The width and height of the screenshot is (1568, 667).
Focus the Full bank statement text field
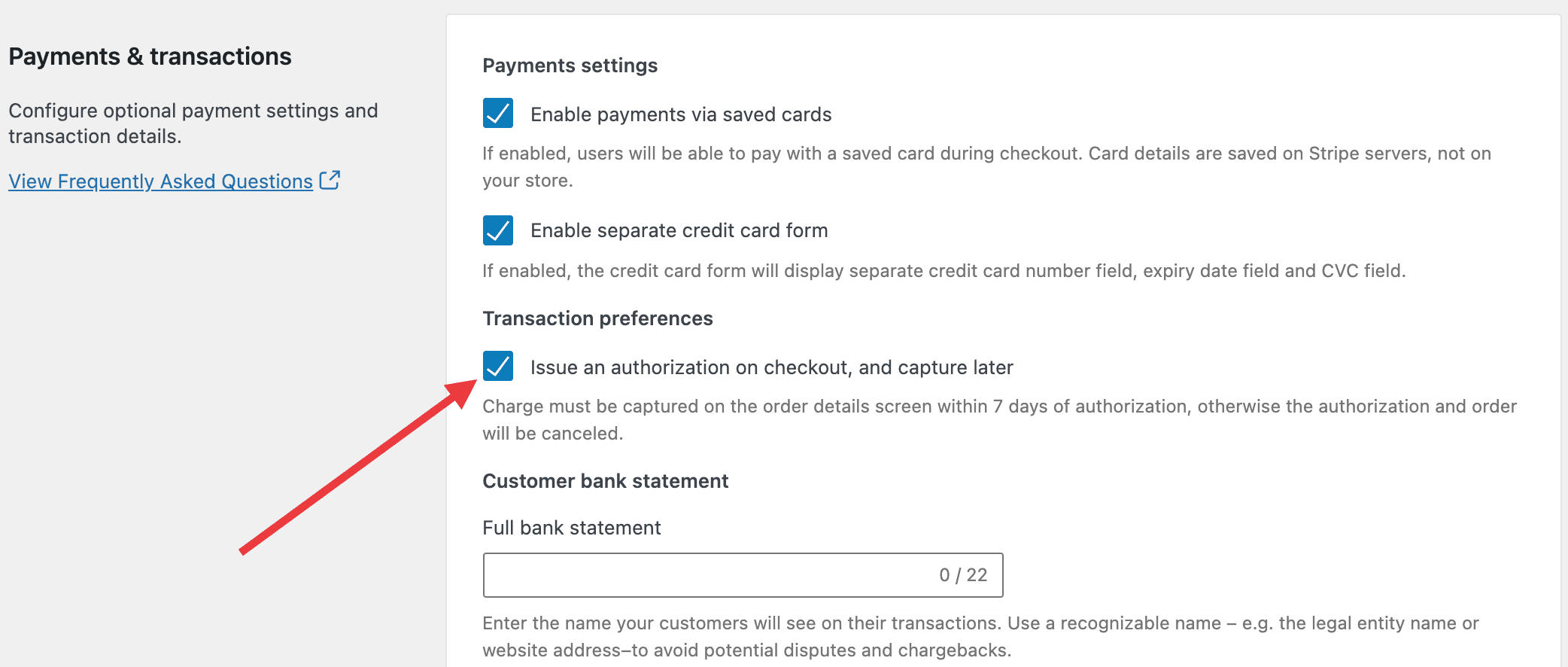tap(743, 575)
